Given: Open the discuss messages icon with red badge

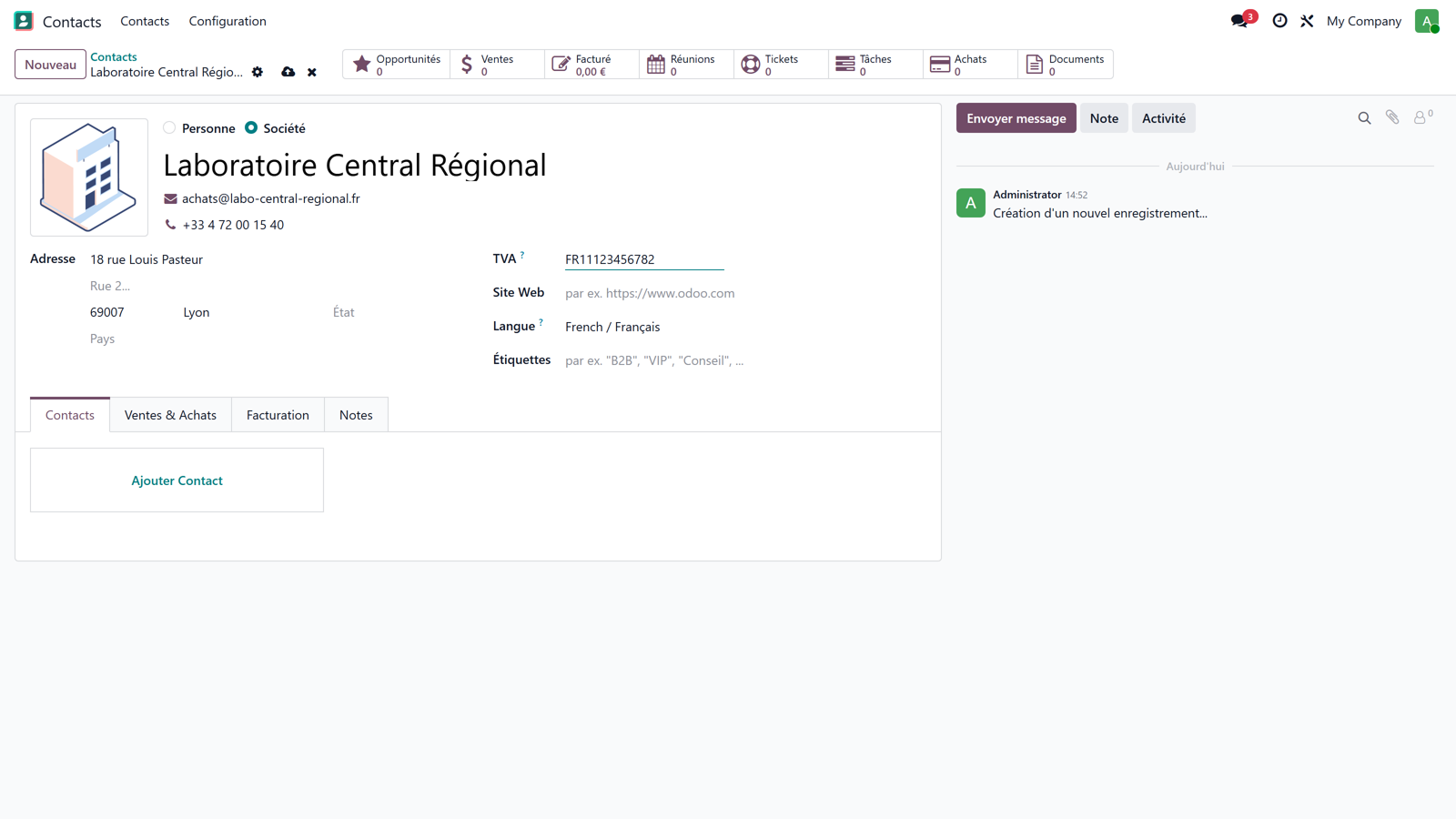Looking at the screenshot, I should pos(1242,20).
